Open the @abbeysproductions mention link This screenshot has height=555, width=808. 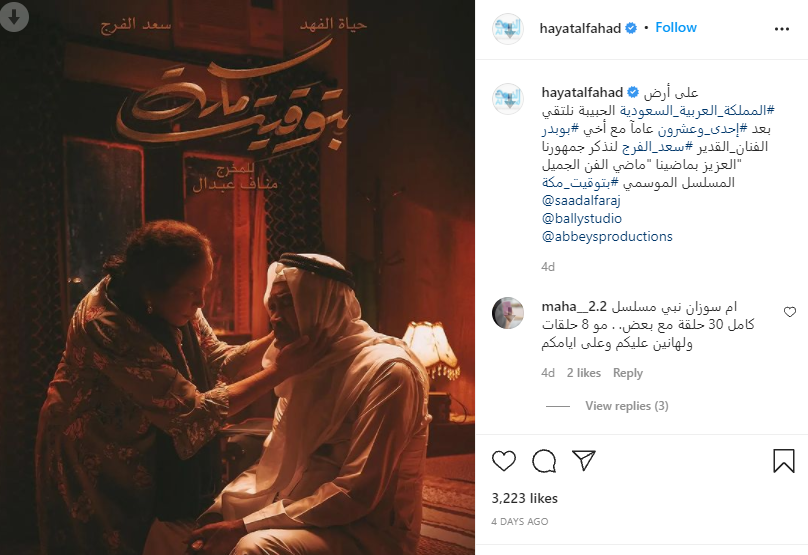coord(607,237)
